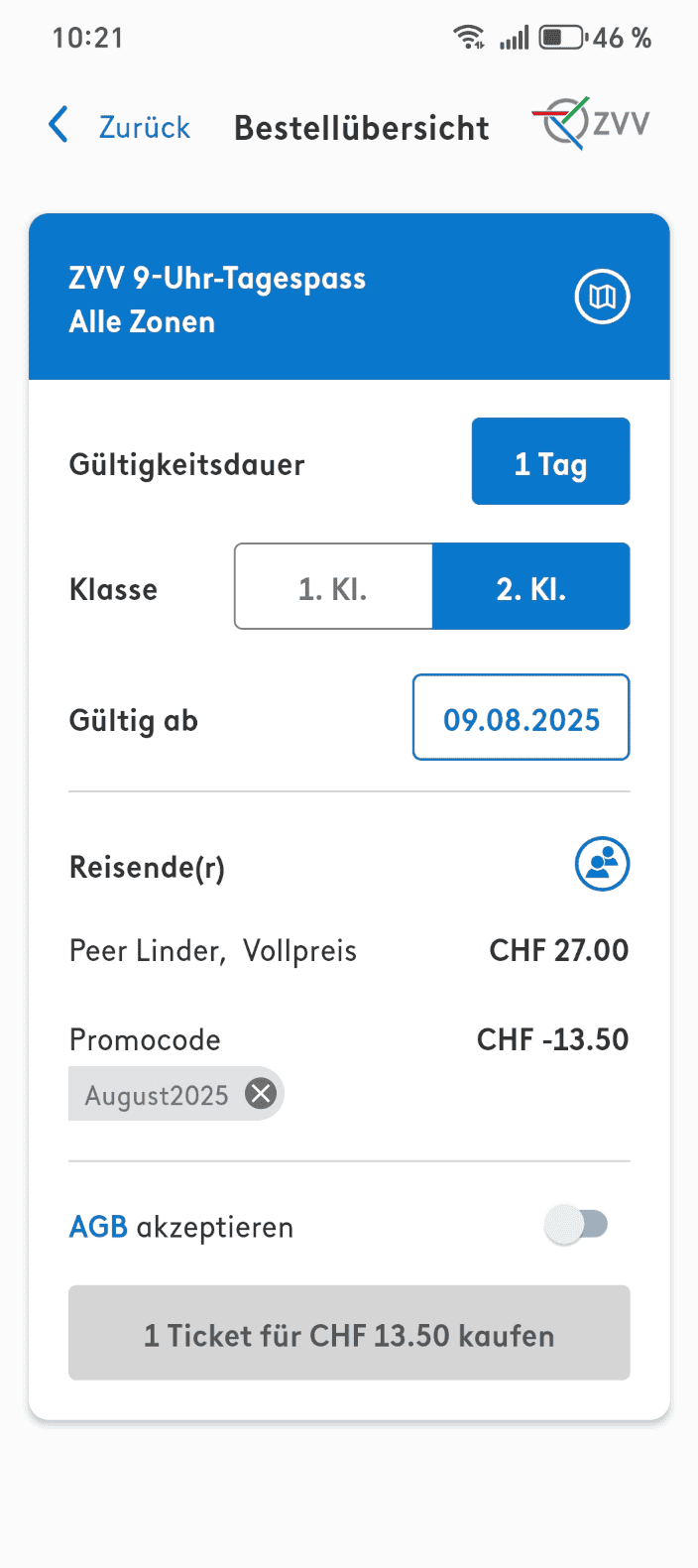Open the Gültig ab date picker

521,718
